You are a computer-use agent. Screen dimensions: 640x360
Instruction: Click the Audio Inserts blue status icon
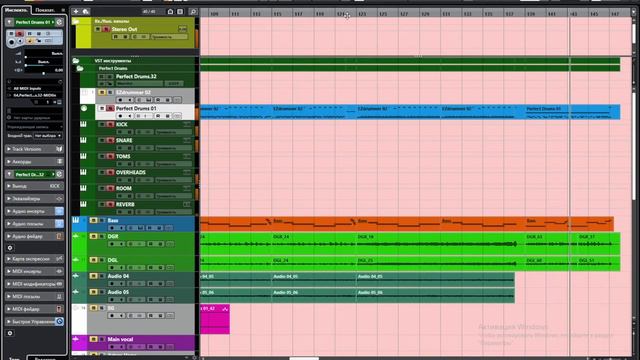[x=59, y=211]
